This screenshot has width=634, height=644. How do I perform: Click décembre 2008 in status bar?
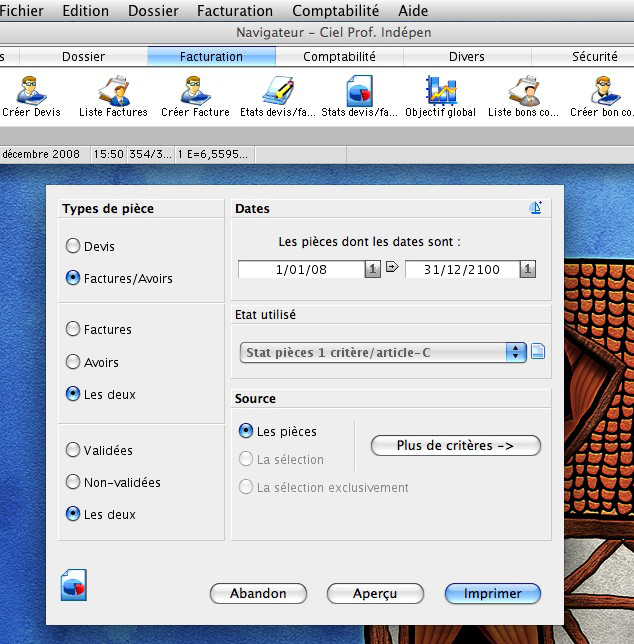(x=41, y=154)
